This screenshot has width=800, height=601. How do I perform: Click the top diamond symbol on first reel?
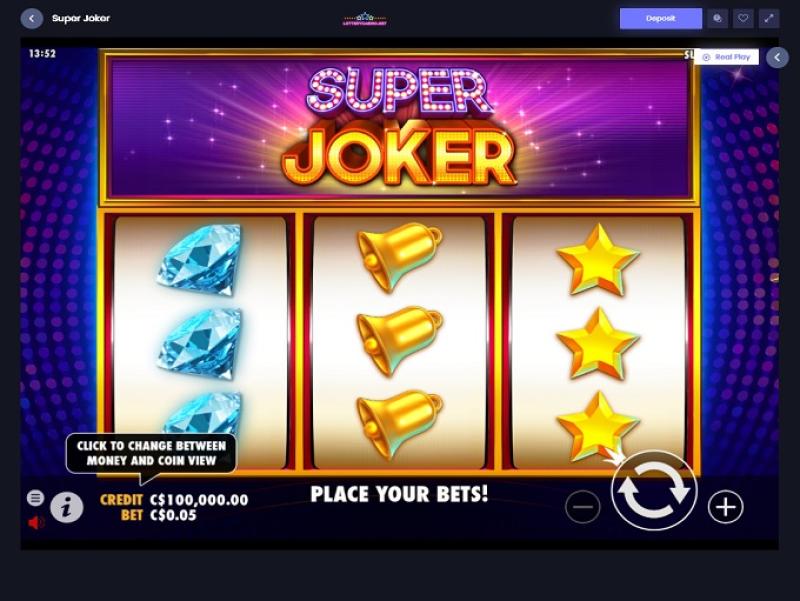pos(199,260)
